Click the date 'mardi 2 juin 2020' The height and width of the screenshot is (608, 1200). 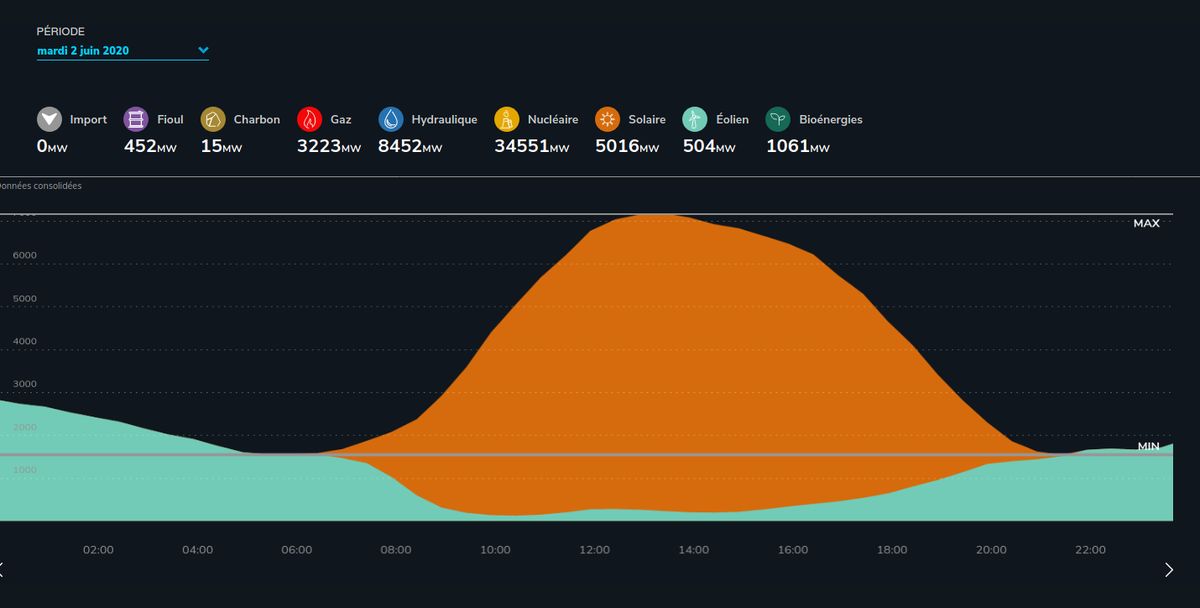(x=83, y=50)
